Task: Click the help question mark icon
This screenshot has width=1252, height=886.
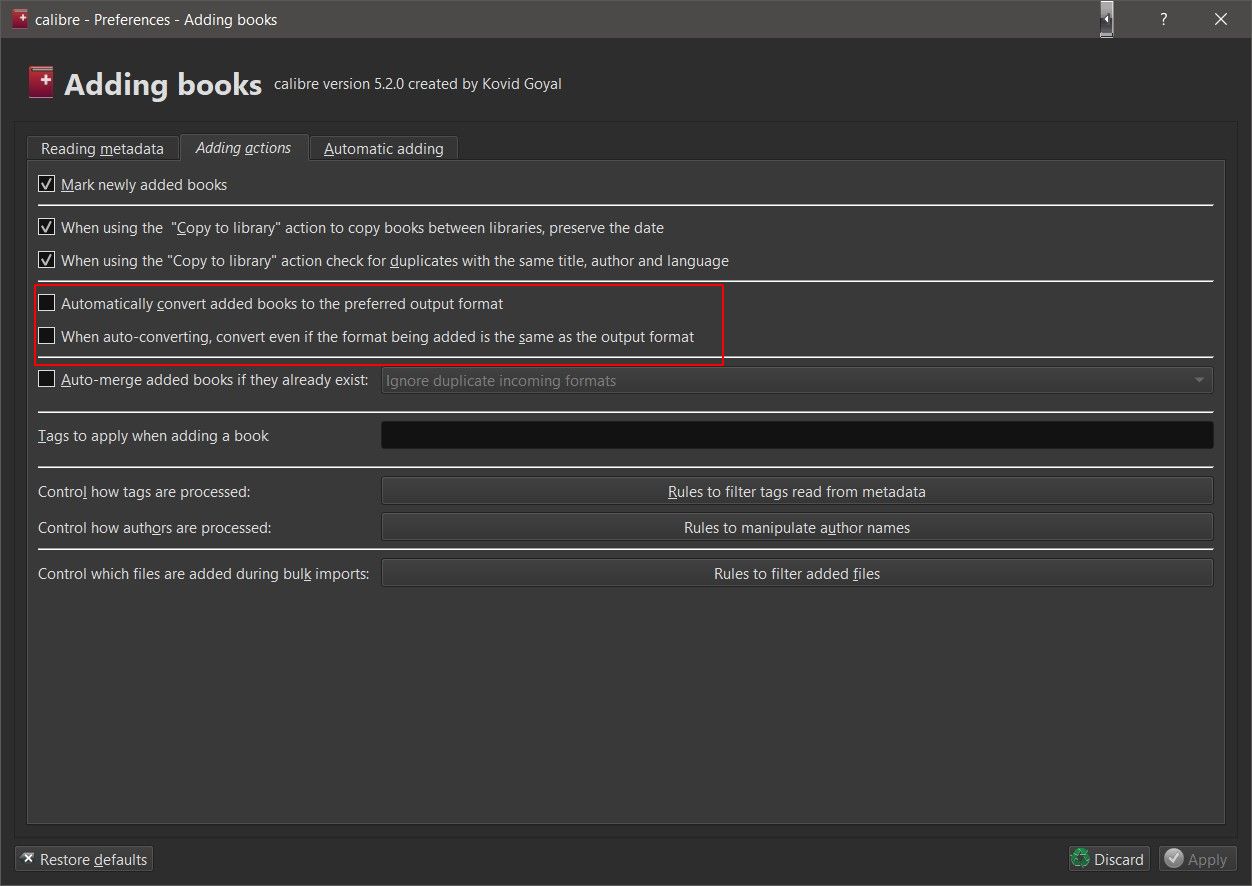Action: pos(1163,19)
